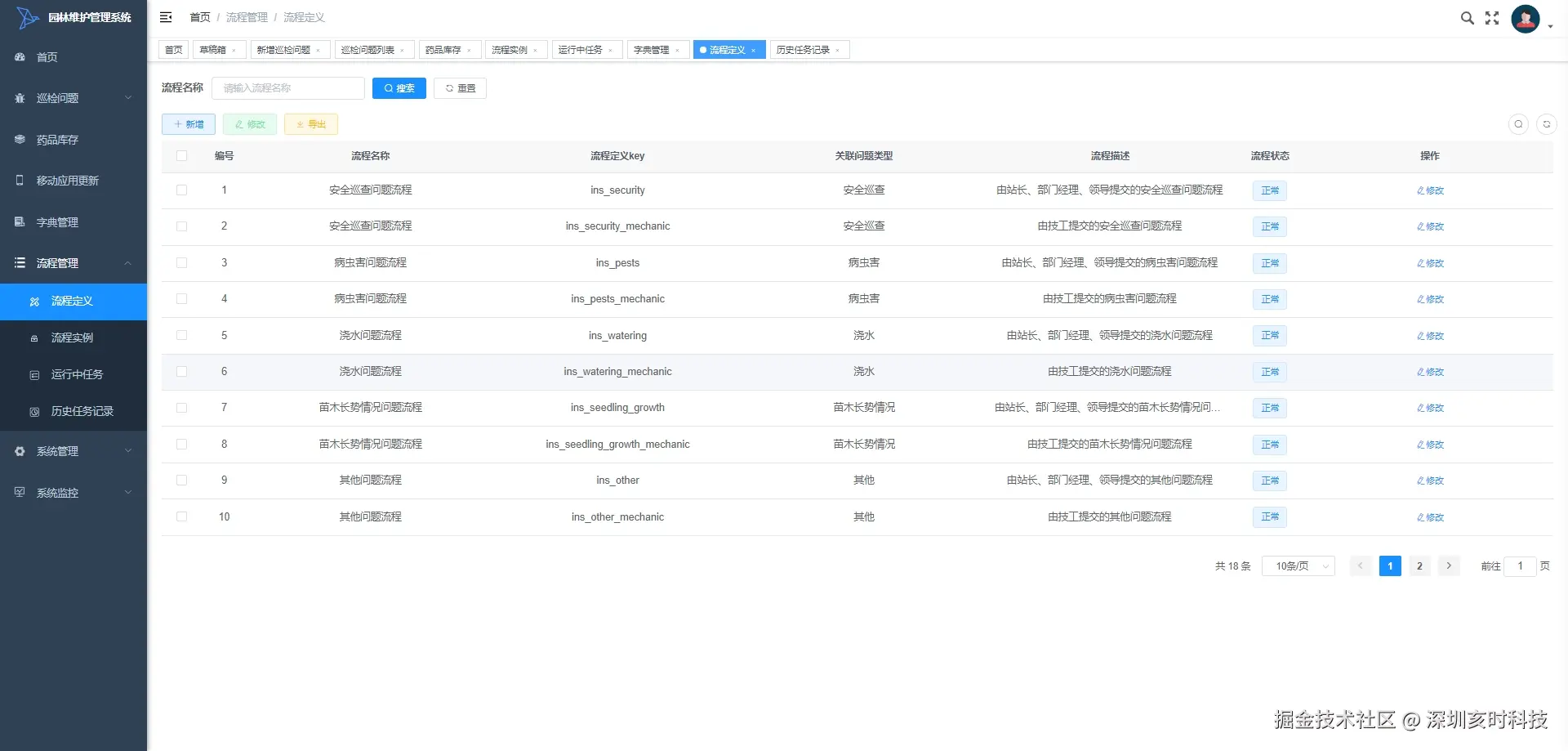This screenshot has height=751, width=1568.
Task: Open the 10条/页 page size dropdown
Action: coord(1298,565)
